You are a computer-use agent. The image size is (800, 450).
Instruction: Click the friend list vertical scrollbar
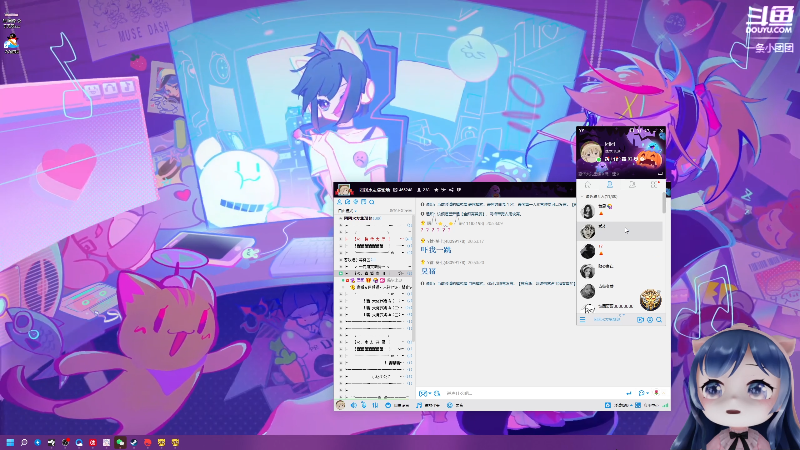664,203
